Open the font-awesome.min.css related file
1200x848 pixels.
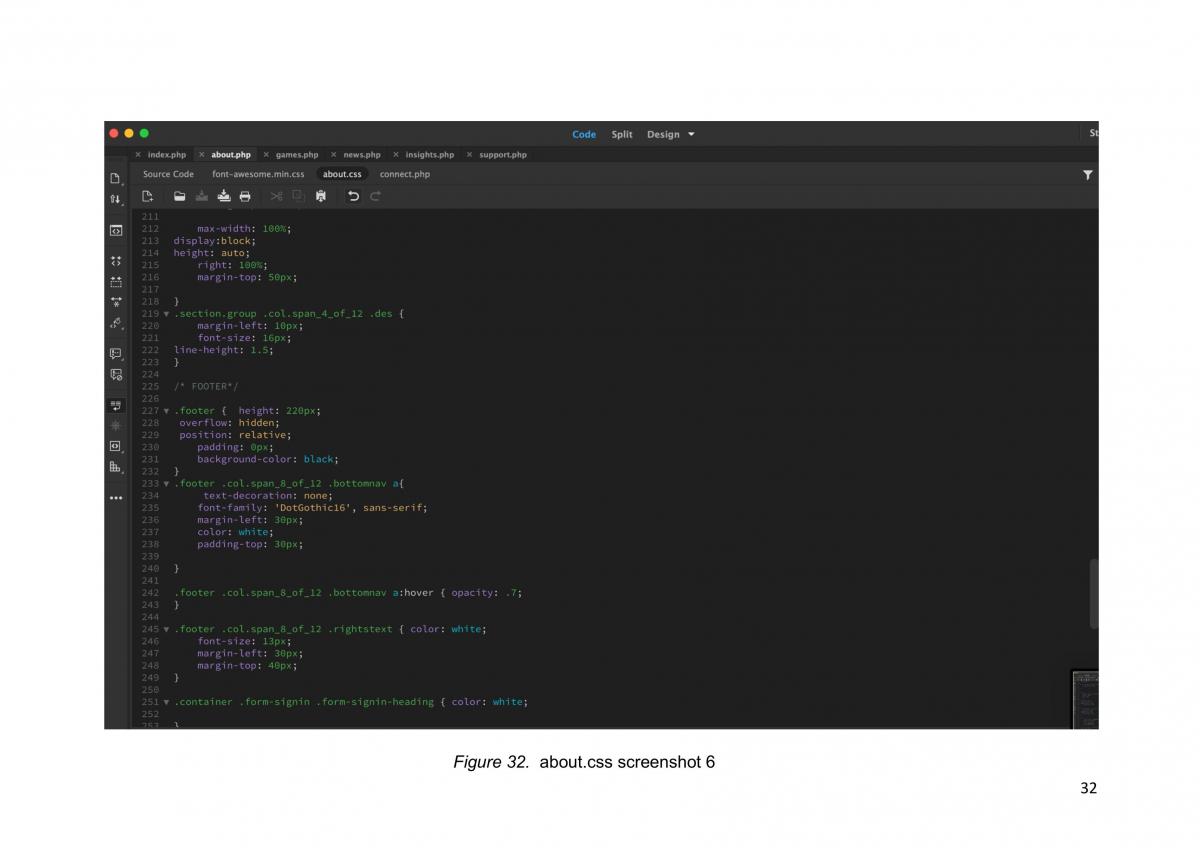pos(258,174)
